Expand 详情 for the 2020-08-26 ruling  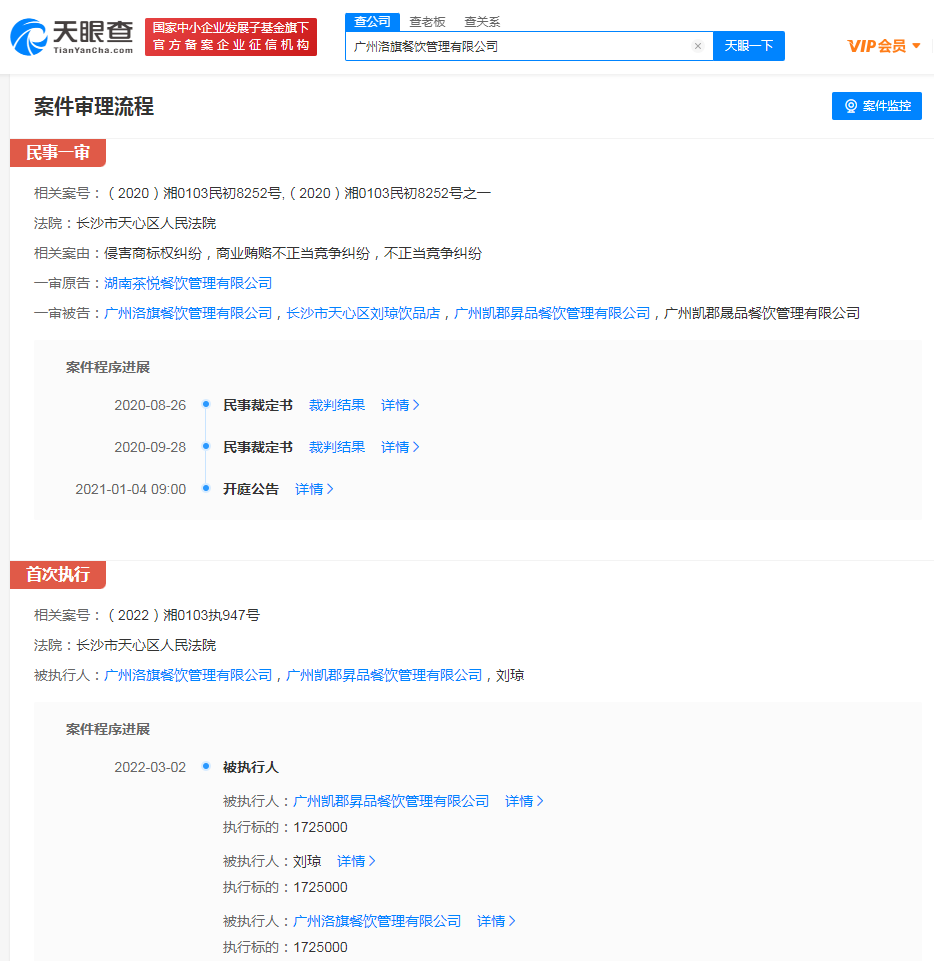(x=400, y=405)
